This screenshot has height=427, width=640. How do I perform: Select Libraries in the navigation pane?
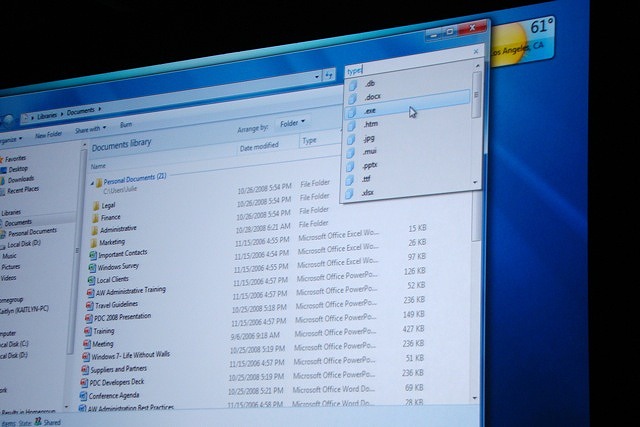click(11, 212)
